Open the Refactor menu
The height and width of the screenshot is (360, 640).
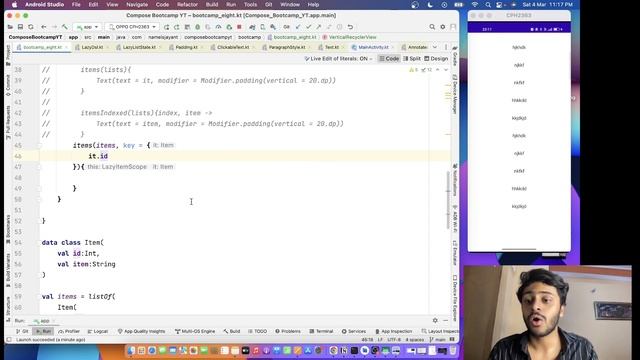(187, 4)
